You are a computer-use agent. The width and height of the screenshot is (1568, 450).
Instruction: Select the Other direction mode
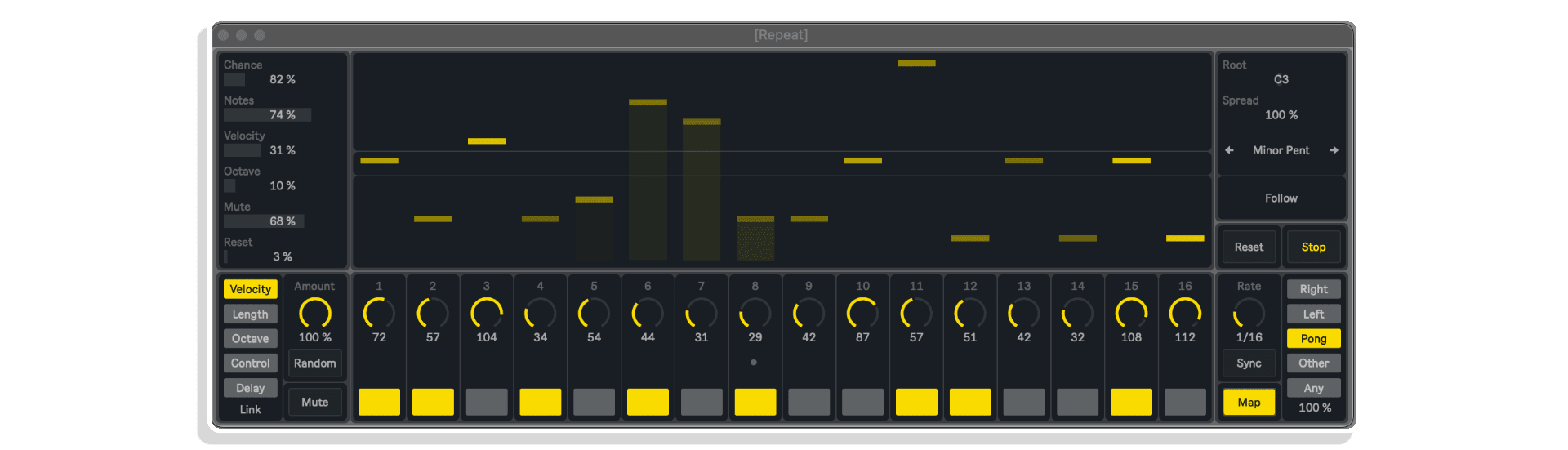tap(1313, 363)
